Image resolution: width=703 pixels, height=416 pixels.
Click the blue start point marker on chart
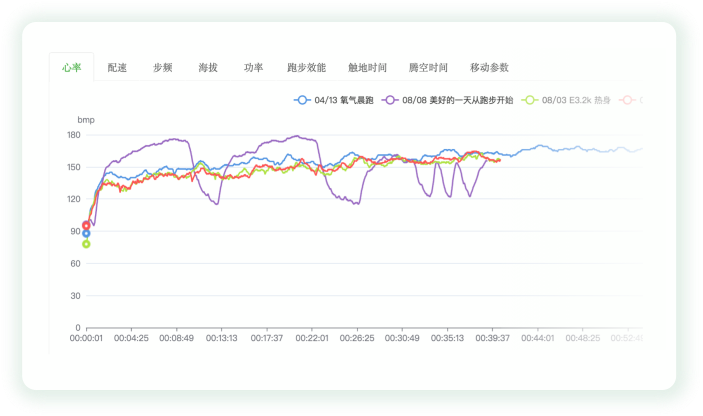tap(86, 234)
